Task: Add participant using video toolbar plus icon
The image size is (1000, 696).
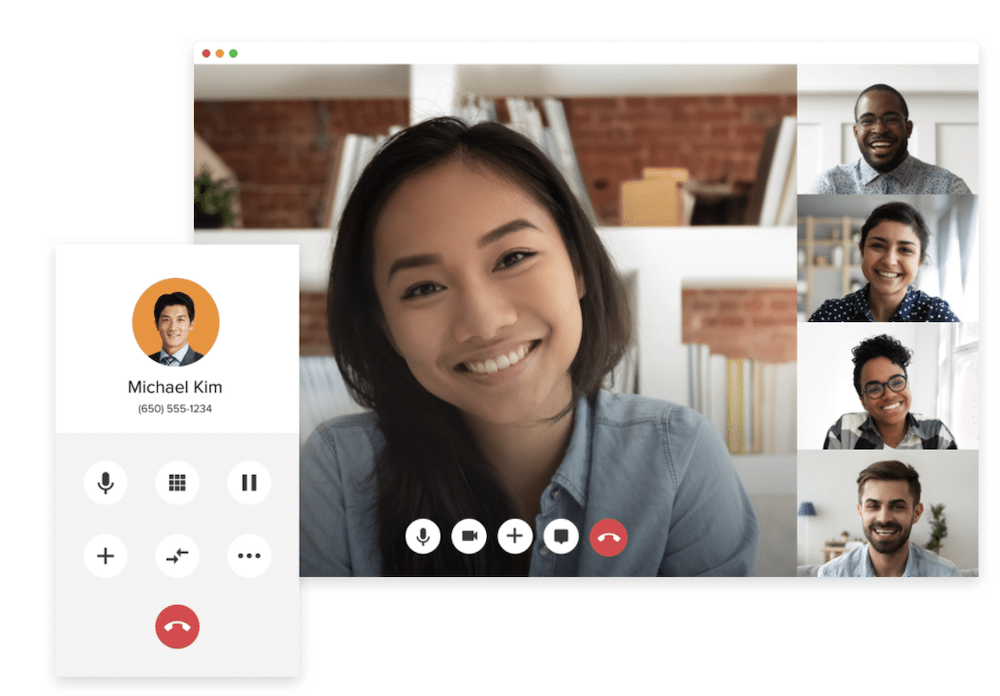Action: [x=515, y=536]
